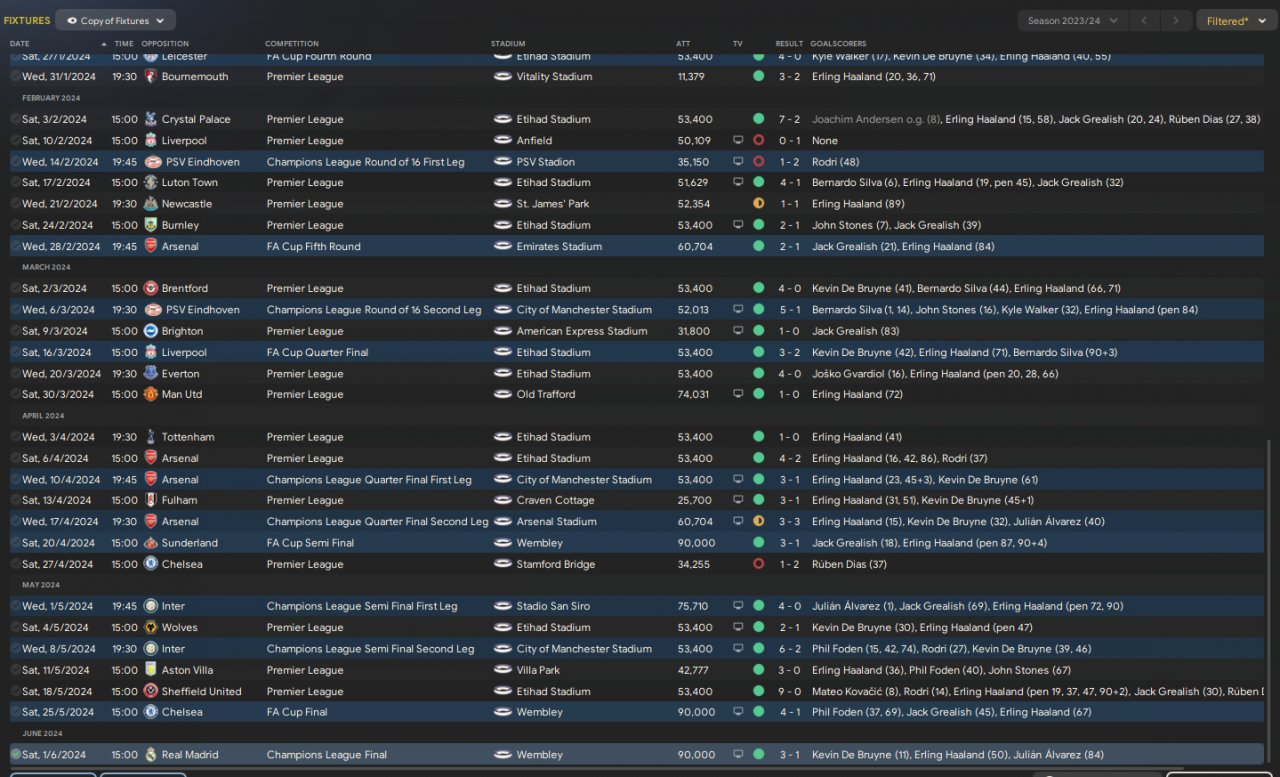Open the Season 2023/24 dropdown
The height and width of the screenshot is (777, 1280).
click(x=1073, y=21)
